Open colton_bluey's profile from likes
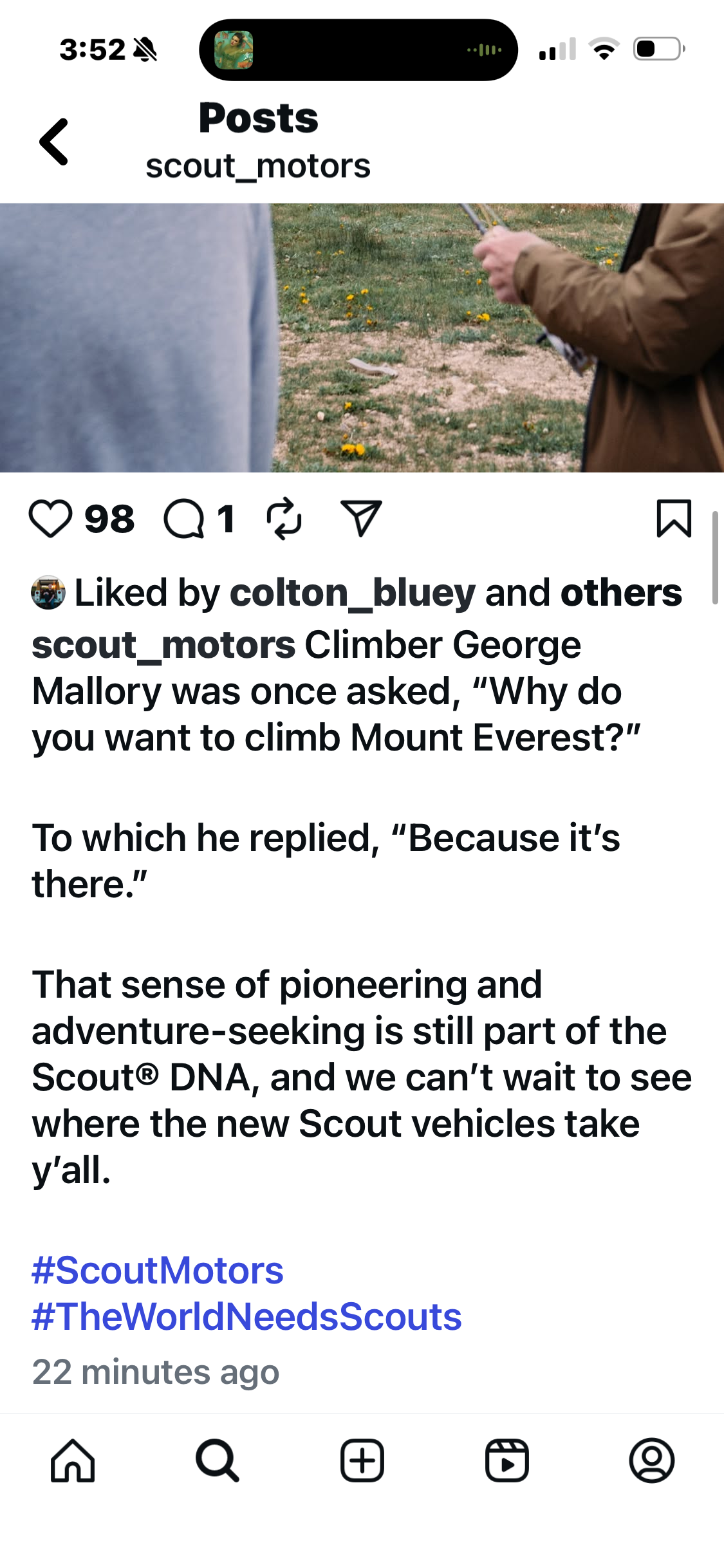This screenshot has height=1568, width=724. click(x=352, y=593)
